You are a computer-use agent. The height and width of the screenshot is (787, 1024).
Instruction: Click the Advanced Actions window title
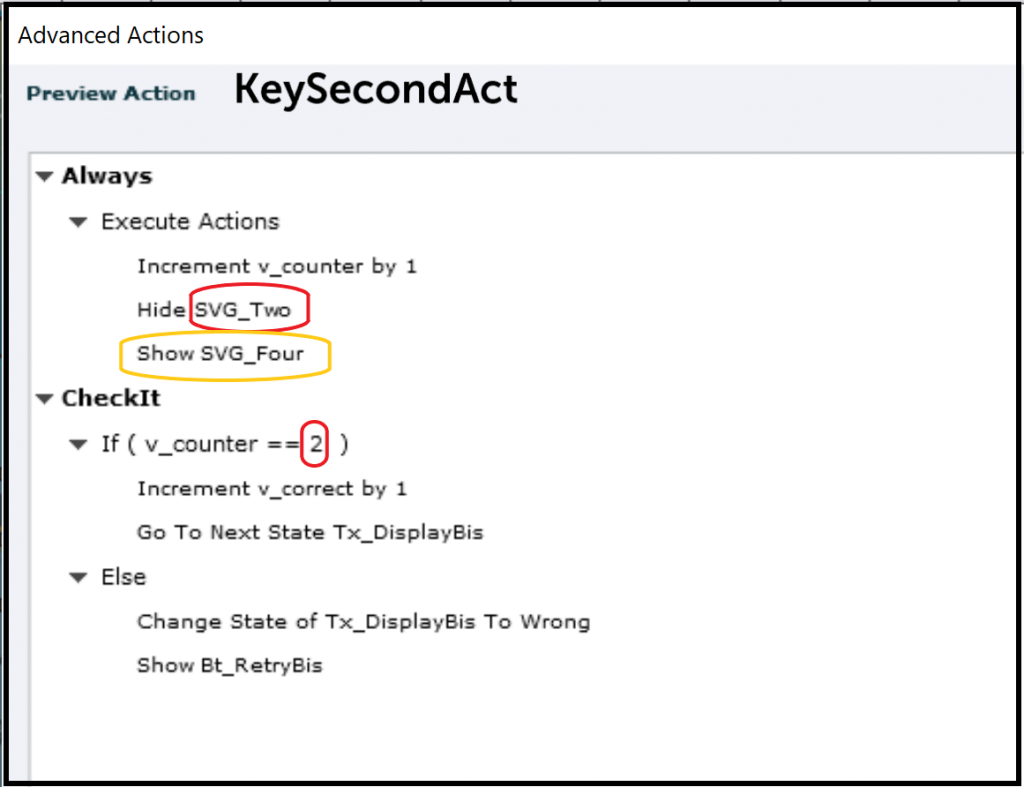(110, 36)
